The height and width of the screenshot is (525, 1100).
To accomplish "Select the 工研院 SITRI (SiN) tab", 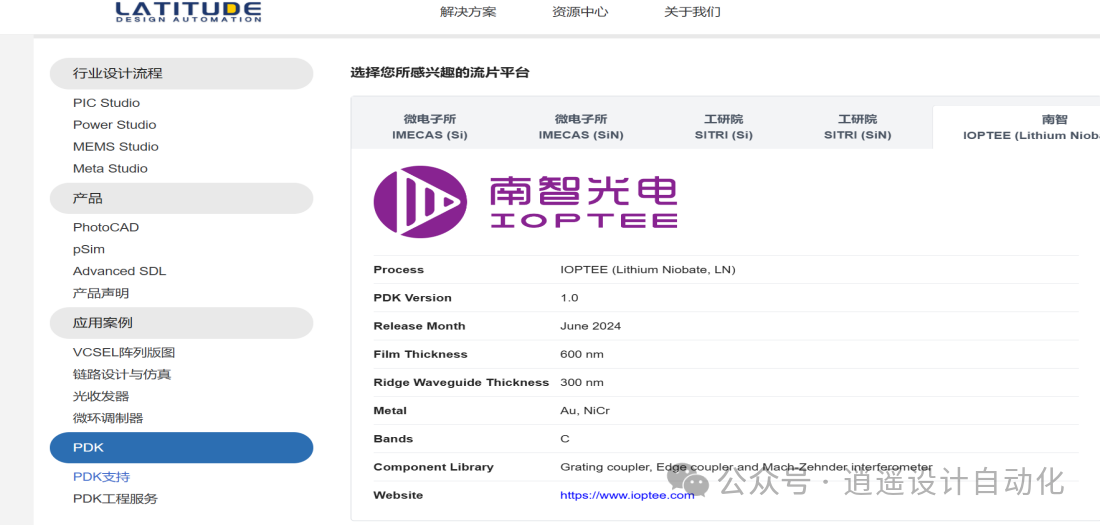I will 857,127.
